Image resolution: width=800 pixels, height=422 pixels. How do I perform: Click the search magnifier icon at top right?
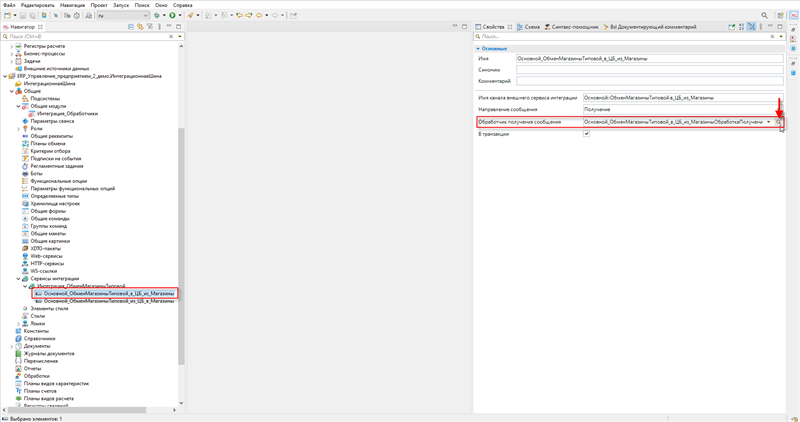(x=765, y=16)
